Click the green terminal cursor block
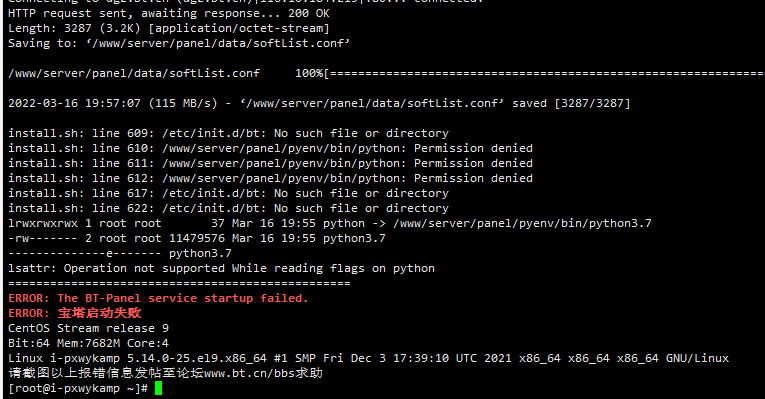Image resolution: width=765 pixels, height=399 pixels. [x=158, y=388]
